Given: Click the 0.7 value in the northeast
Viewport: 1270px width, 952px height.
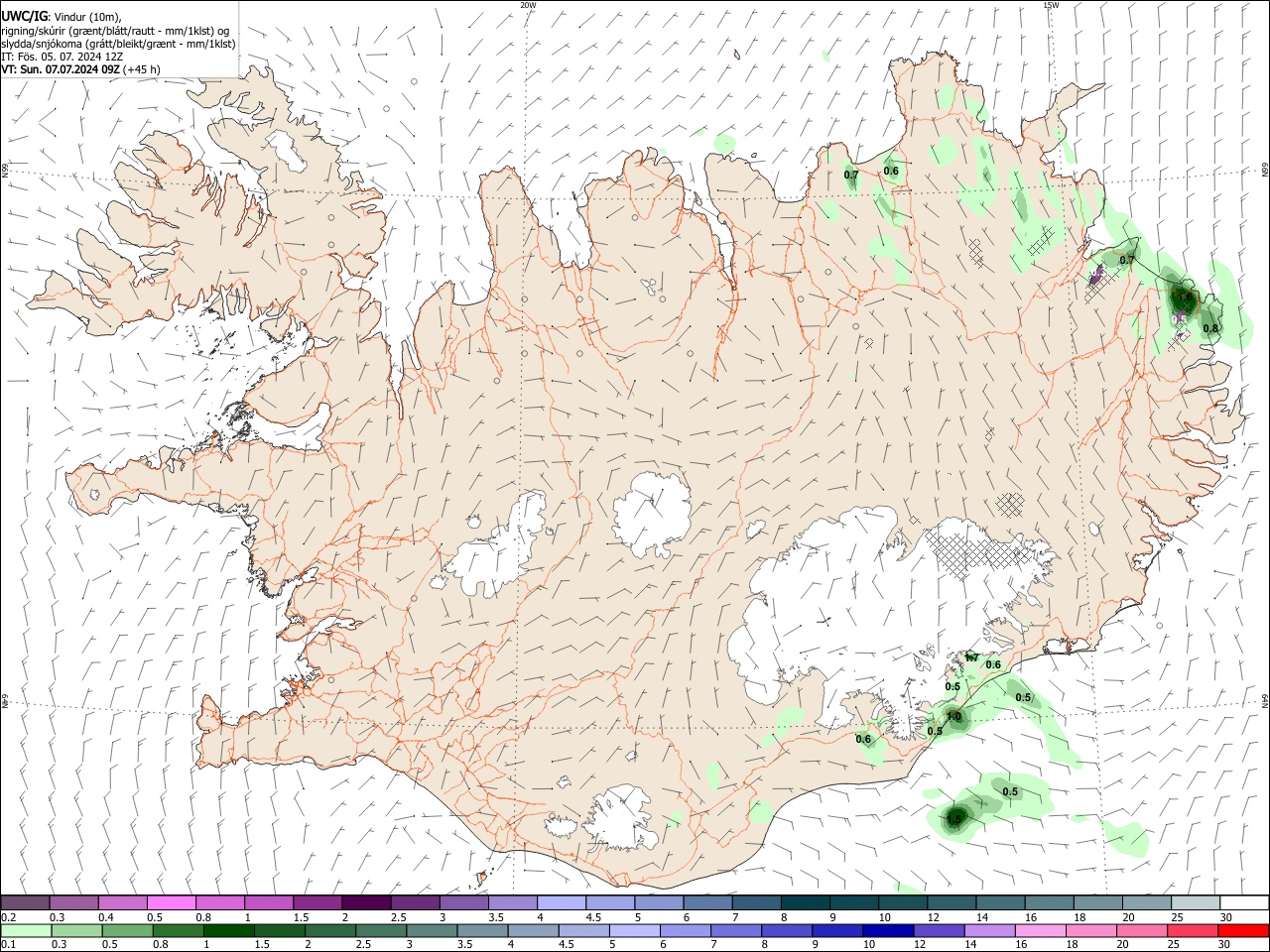Looking at the screenshot, I should pyautogui.click(x=1127, y=260).
